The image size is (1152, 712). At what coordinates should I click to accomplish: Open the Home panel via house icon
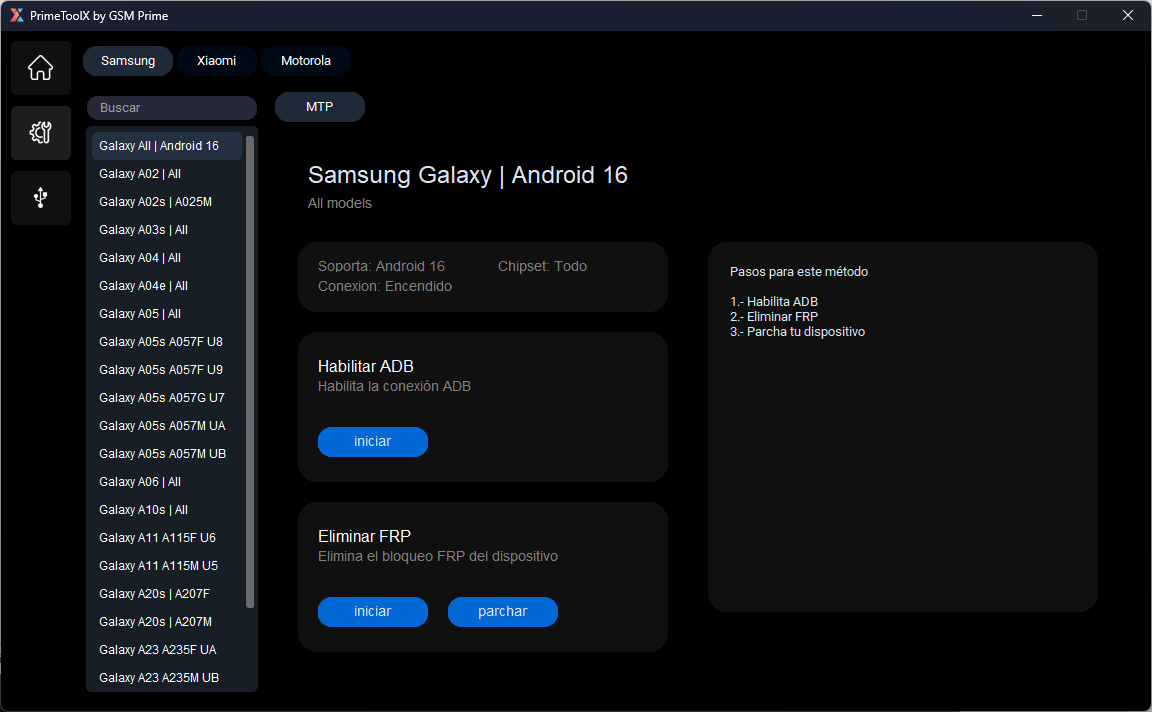40,67
